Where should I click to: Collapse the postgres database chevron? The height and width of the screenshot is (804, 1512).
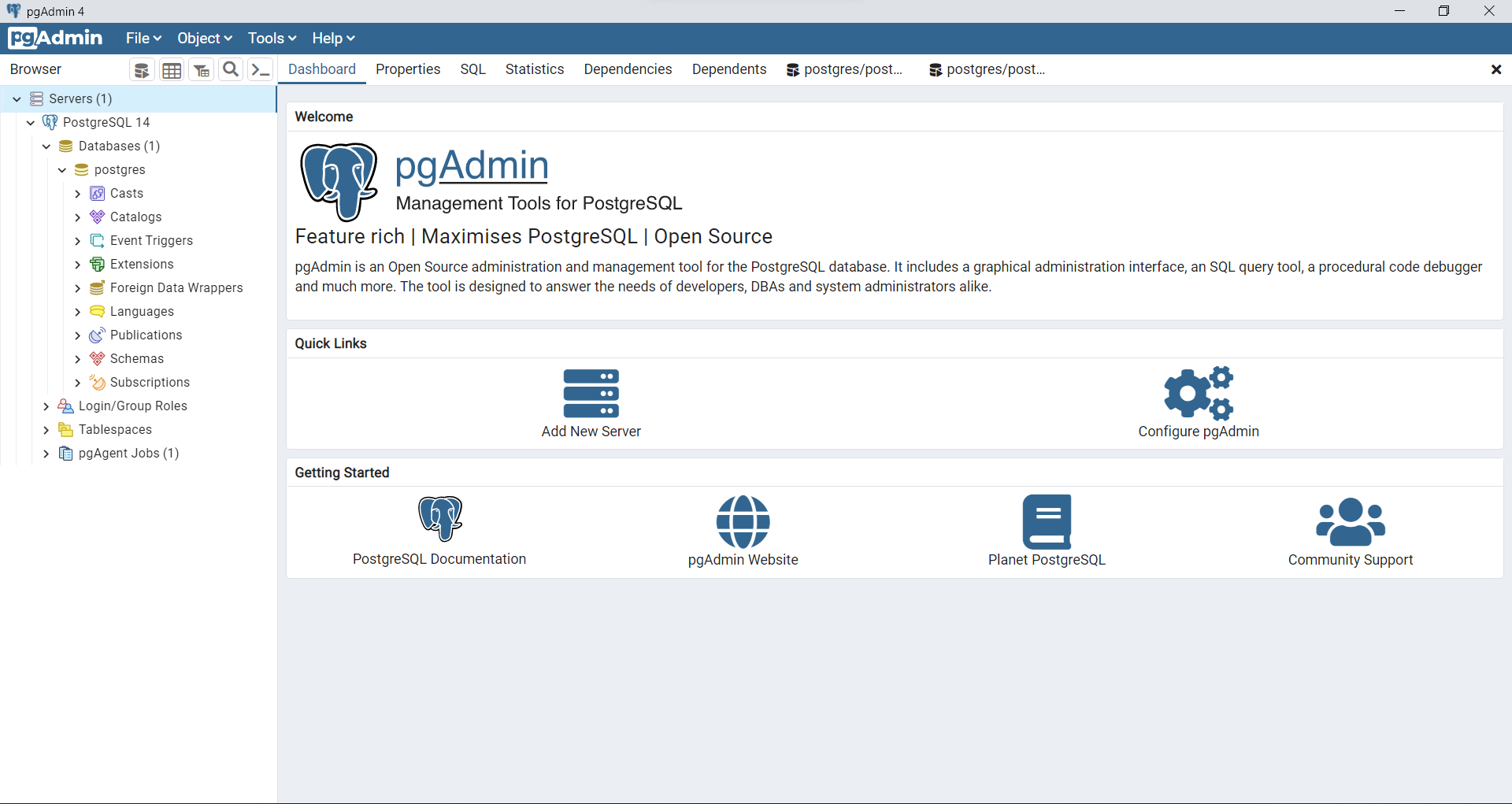tap(62, 170)
